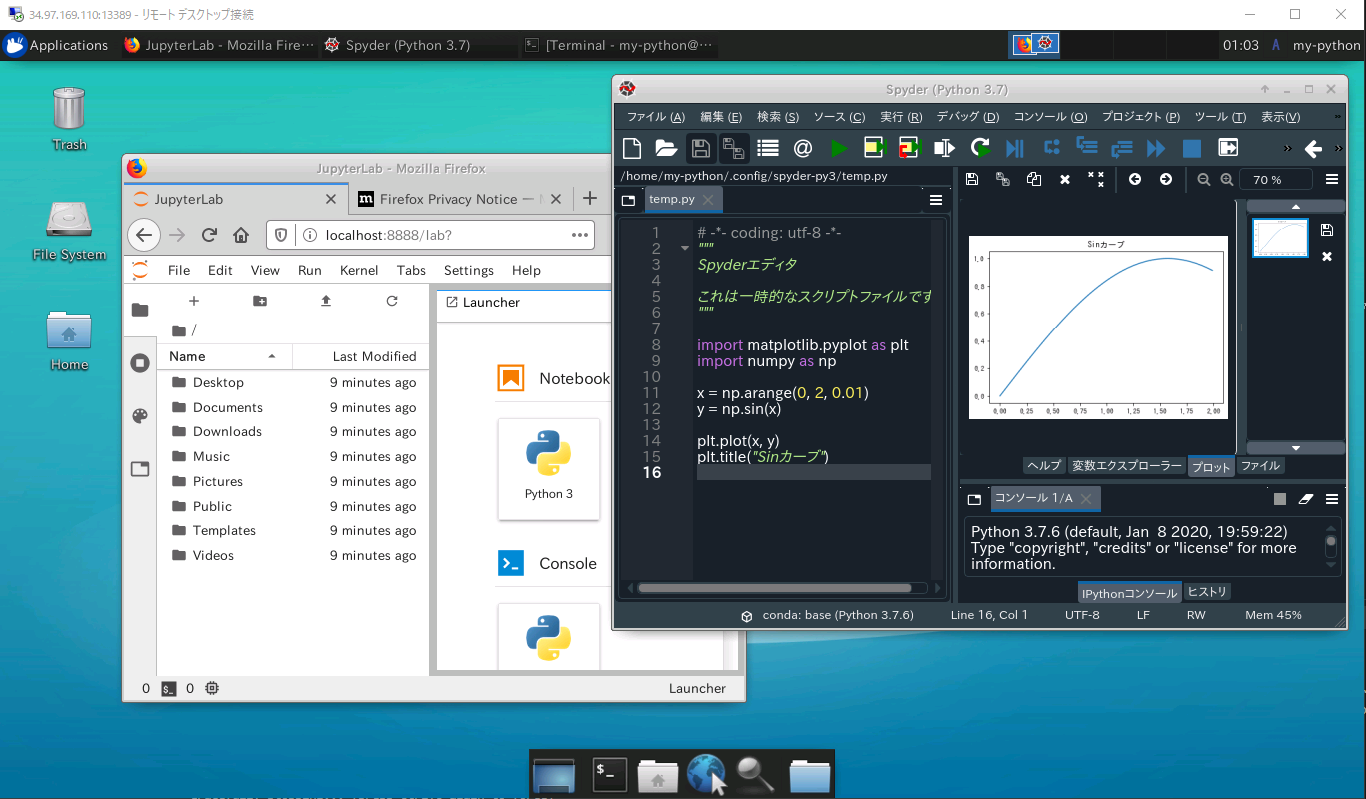Open the plot pane hamburger options menu
1366x799 pixels.
[x=1333, y=179]
